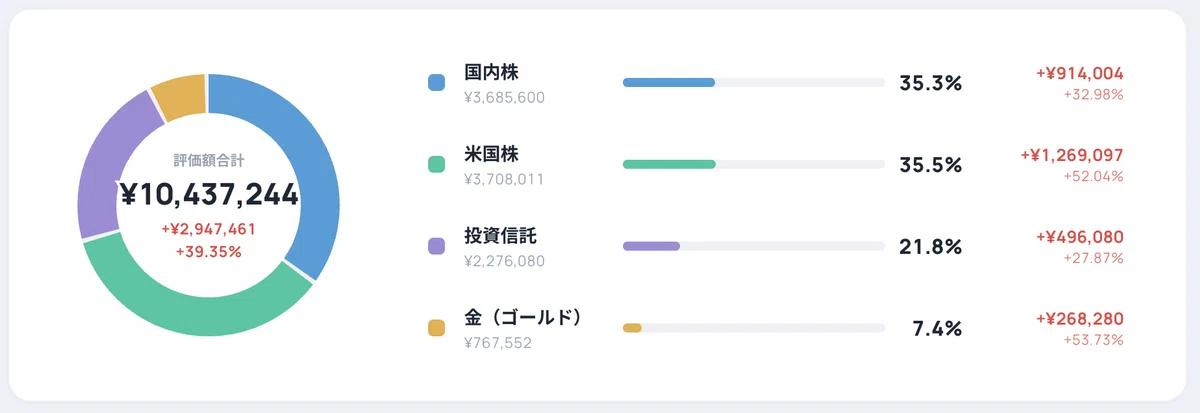
Task: Click the 国内株 allocation progress bar
Action: (754, 82)
